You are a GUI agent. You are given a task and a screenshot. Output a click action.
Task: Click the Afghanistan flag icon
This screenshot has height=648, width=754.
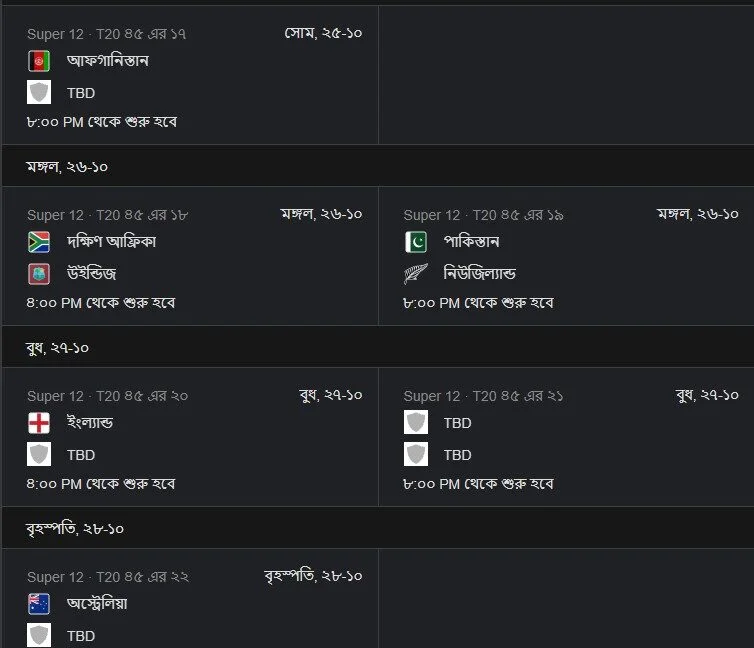click(x=39, y=61)
